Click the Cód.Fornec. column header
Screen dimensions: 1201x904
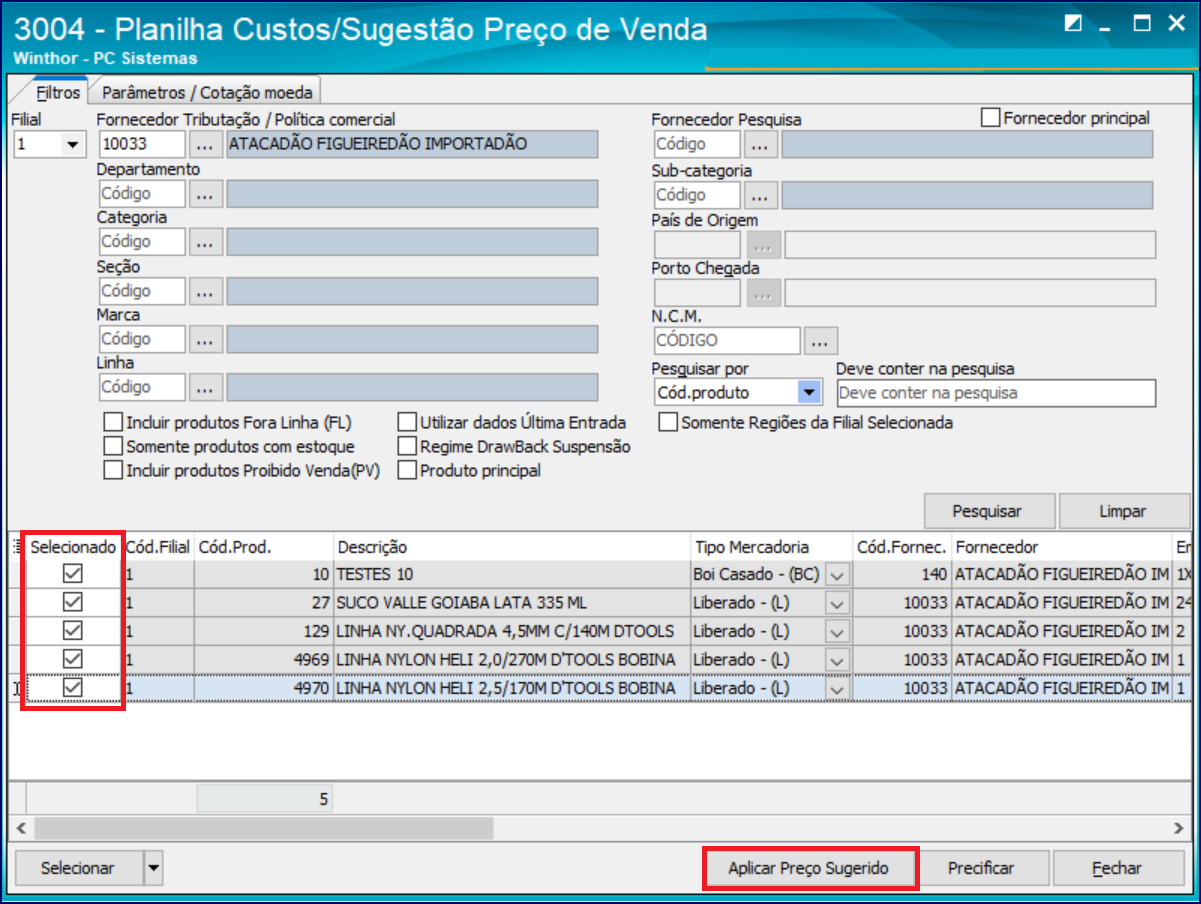click(902, 547)
